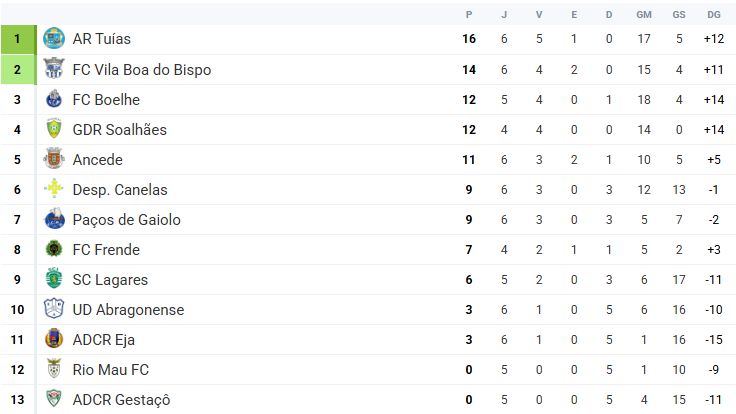This screenshot has width=736, height=414.
Task: Click the Rio Mau FC crest
Action: (54, 370)
